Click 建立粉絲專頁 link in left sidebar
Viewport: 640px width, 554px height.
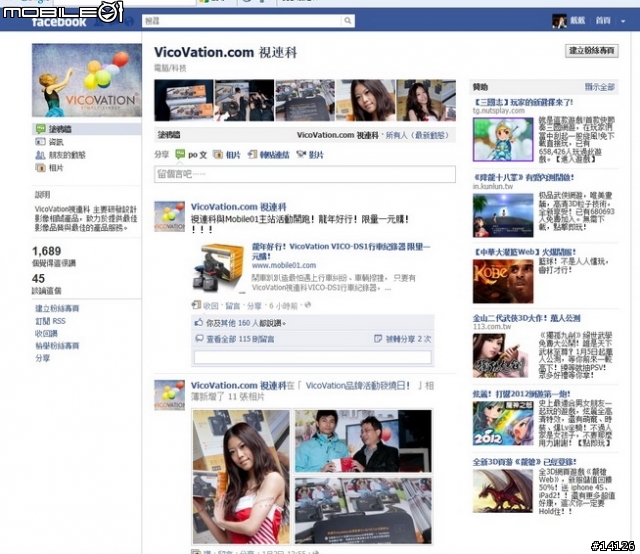coord(57,309)
